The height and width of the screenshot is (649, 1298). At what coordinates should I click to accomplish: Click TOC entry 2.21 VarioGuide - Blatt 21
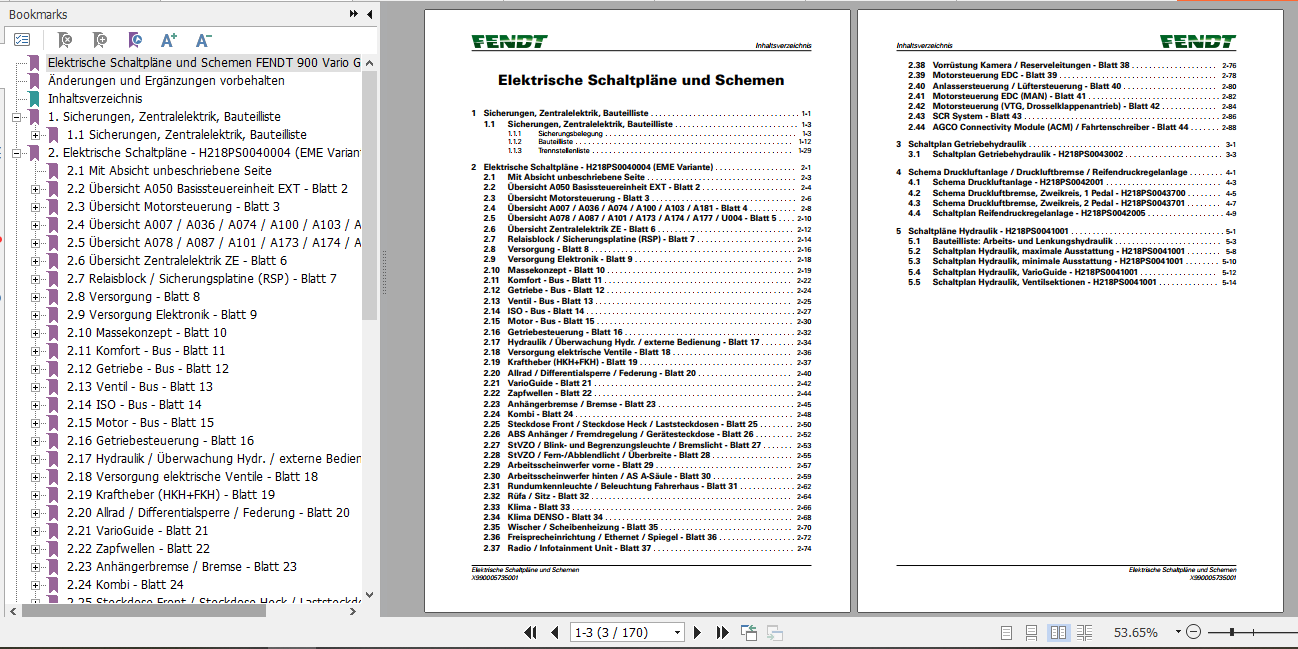click(x=647, y=383)
